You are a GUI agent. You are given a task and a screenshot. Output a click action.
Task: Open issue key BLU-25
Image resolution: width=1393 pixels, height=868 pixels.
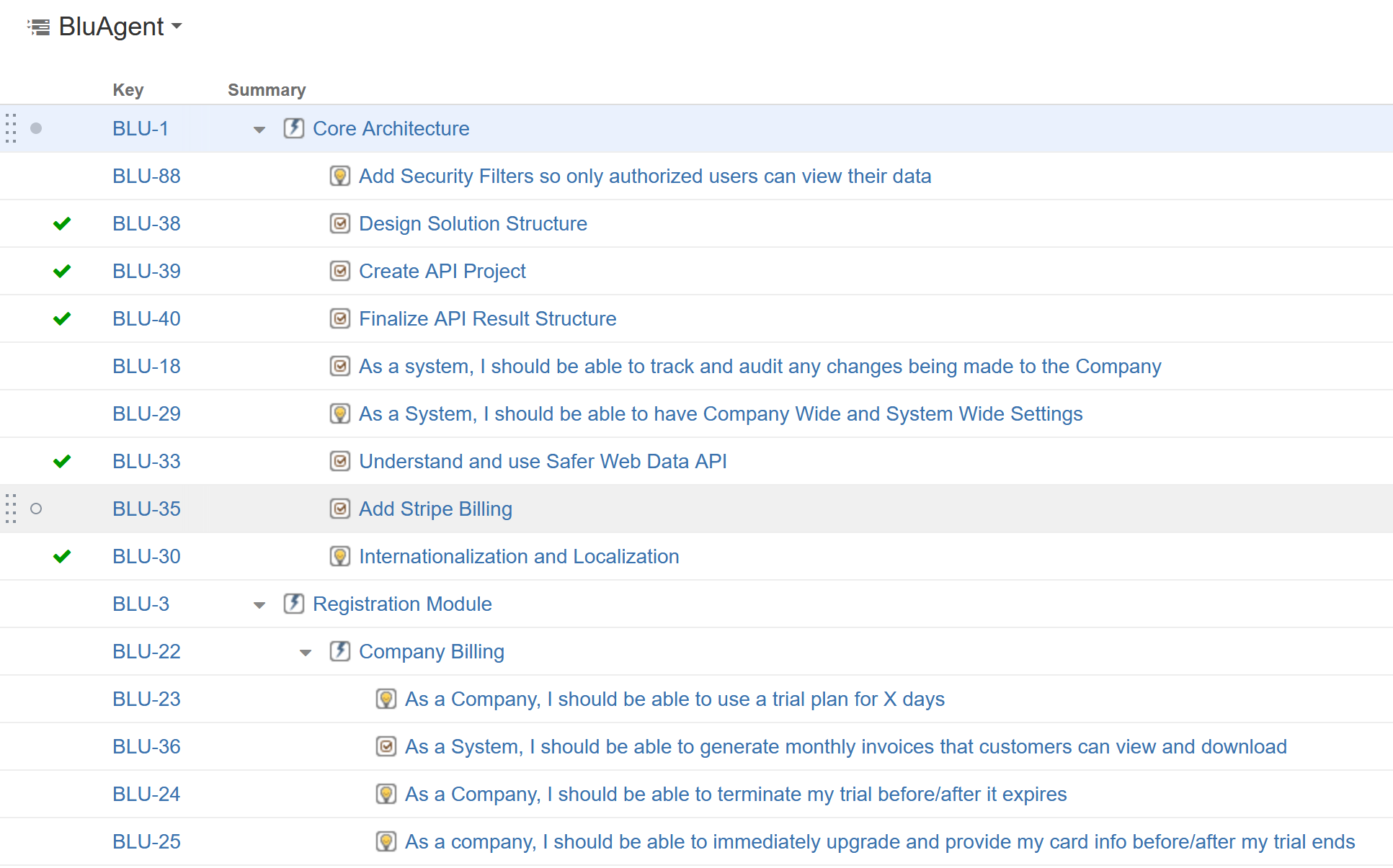(146, 841)
